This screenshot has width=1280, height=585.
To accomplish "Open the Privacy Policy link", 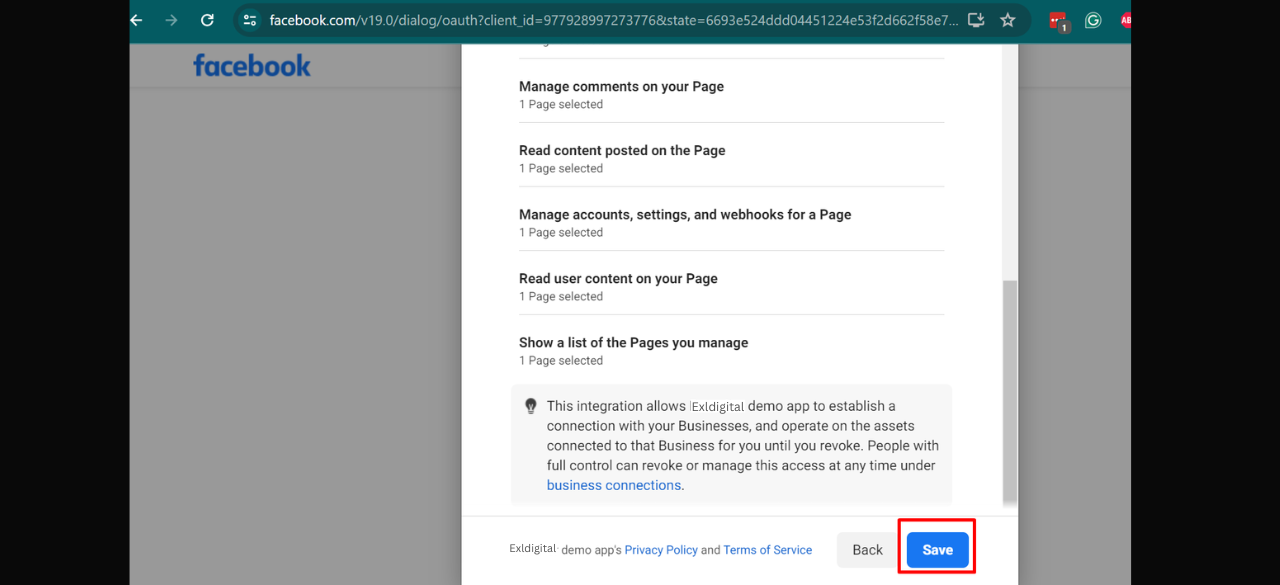I will (661, 550).
